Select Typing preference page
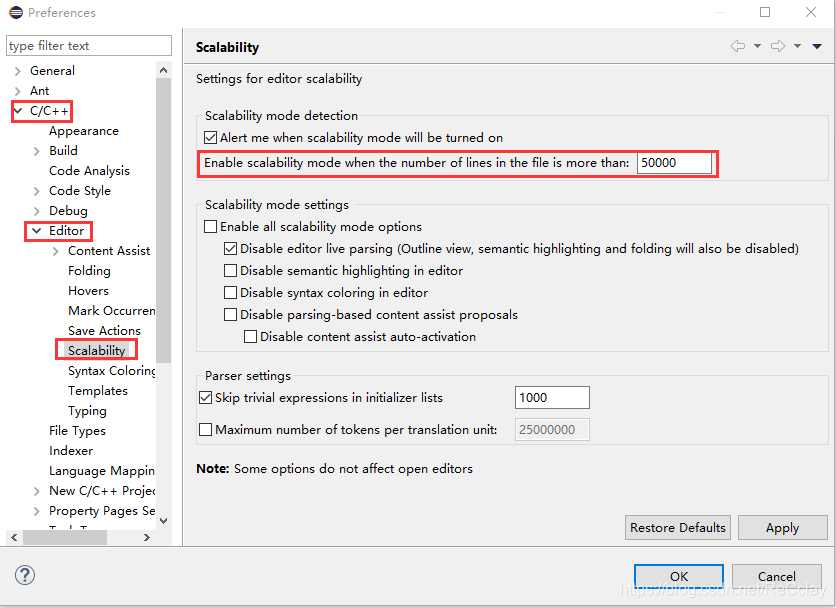 click(87, 411)
